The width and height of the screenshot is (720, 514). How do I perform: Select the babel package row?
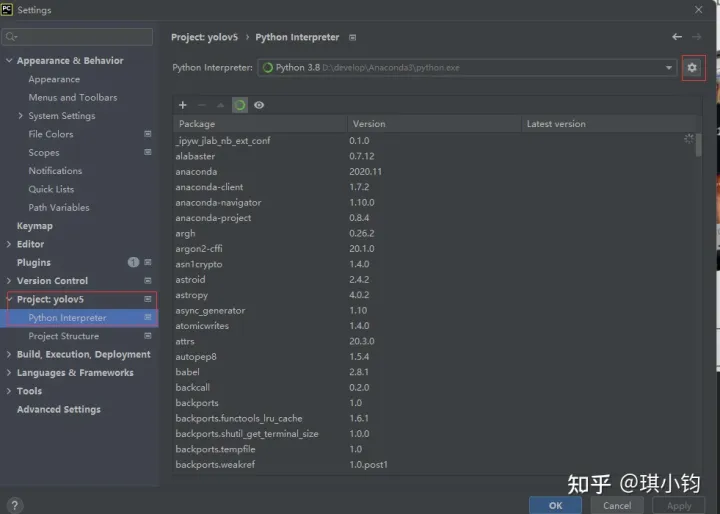coord(434,372)
